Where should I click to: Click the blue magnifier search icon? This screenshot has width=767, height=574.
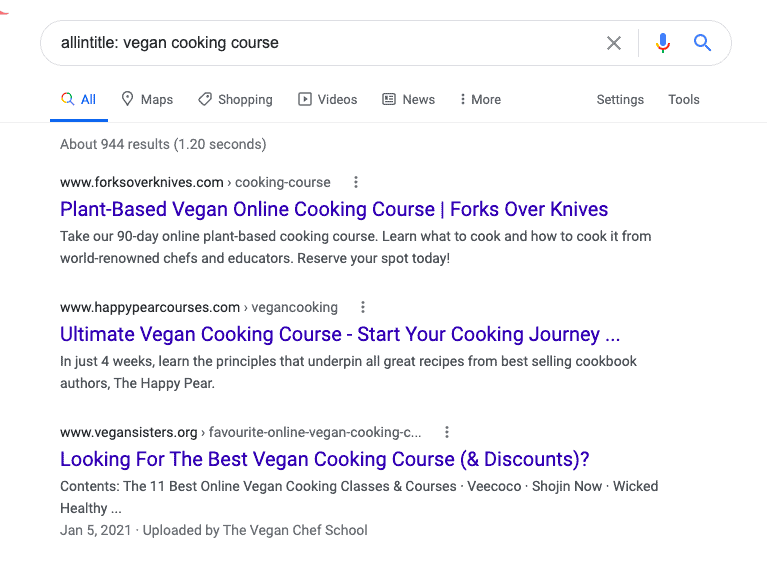tap(702, 43)
